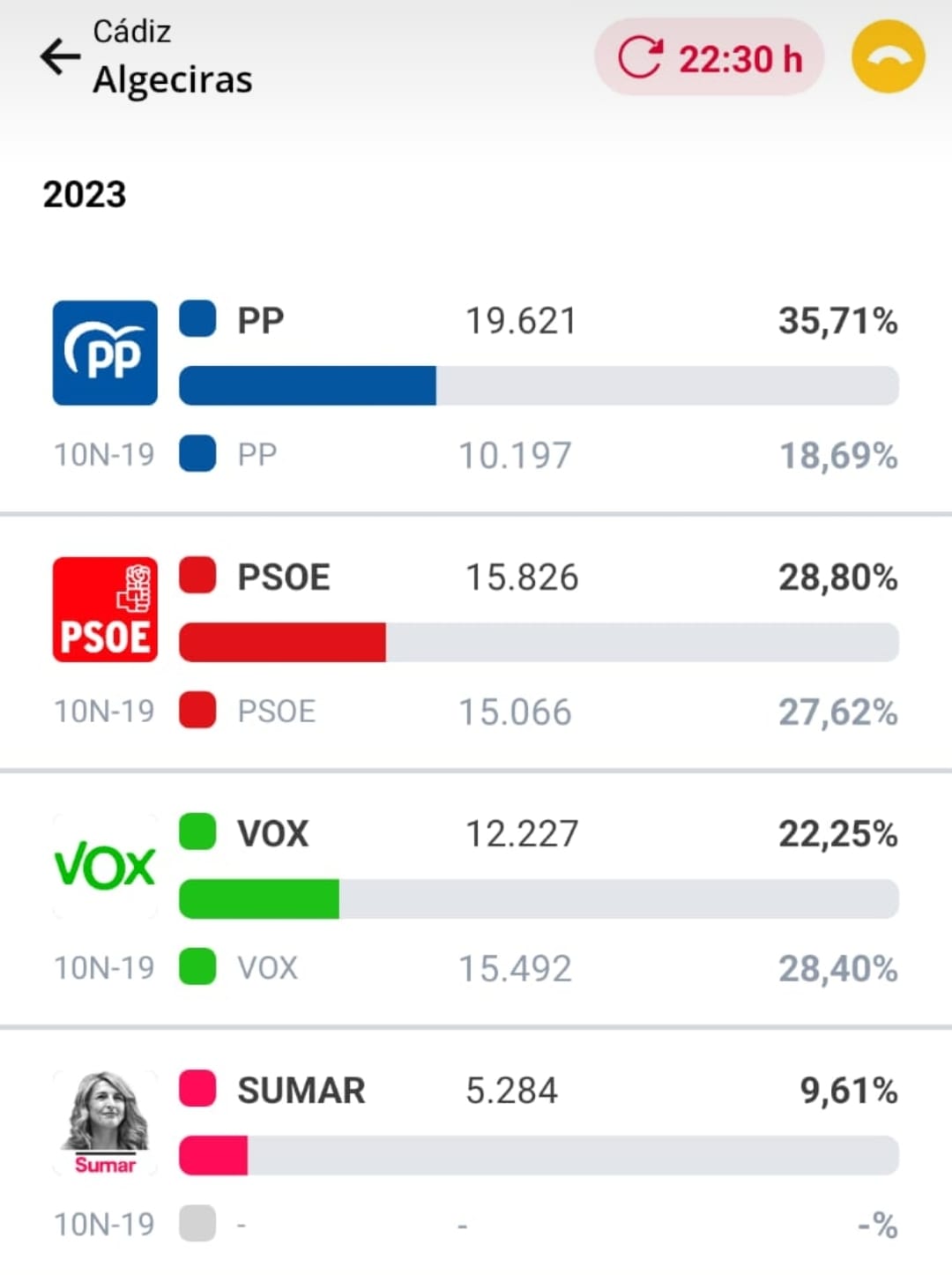Tap the green VOX logo
Image resolution: width=952 pixels, height=1275 pixels.
[105, 866]
